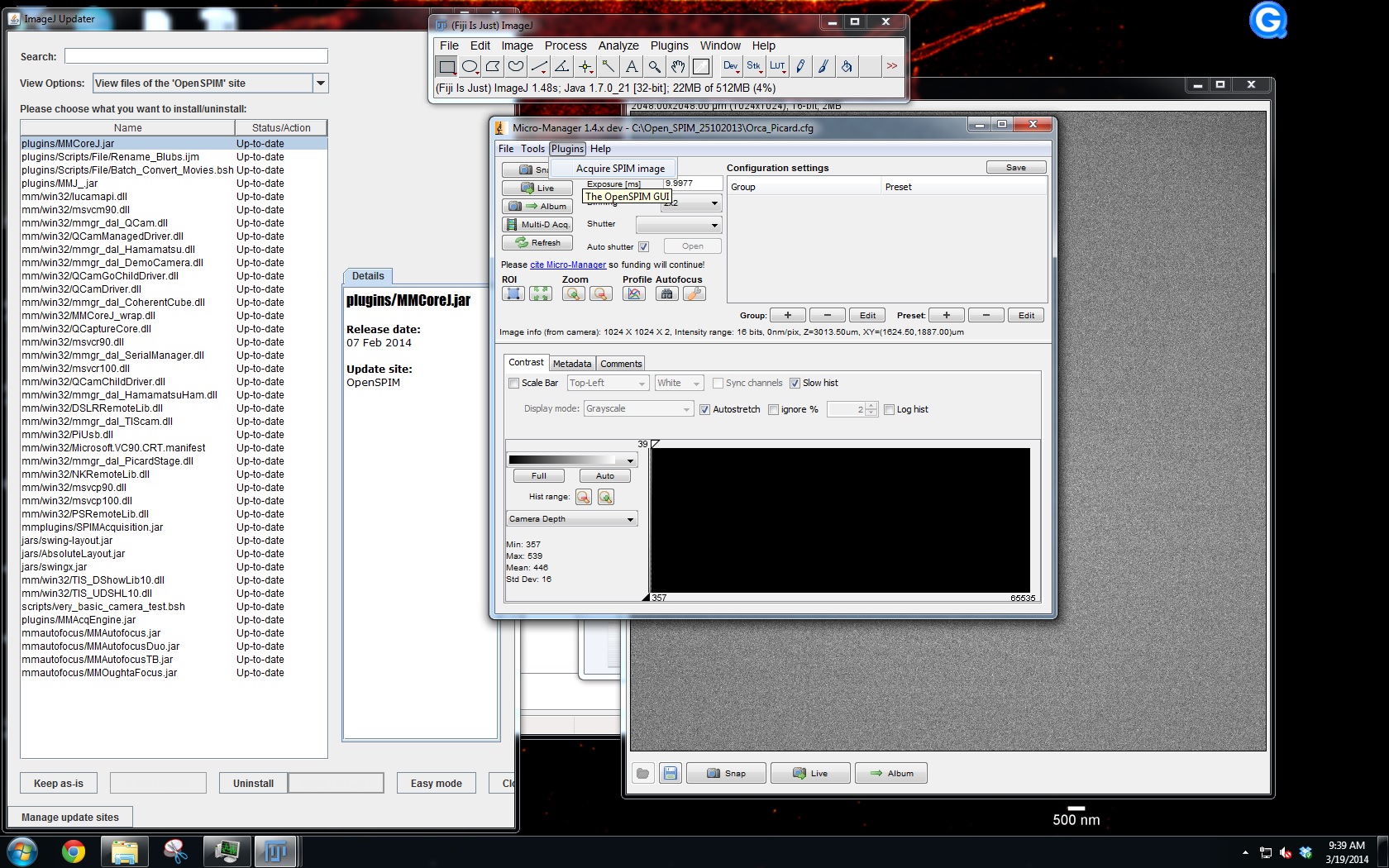Viewport: 1389px width, 868px height.
Task: Select the Wand tracing tool in ImageJ
Action: point(609,66)
